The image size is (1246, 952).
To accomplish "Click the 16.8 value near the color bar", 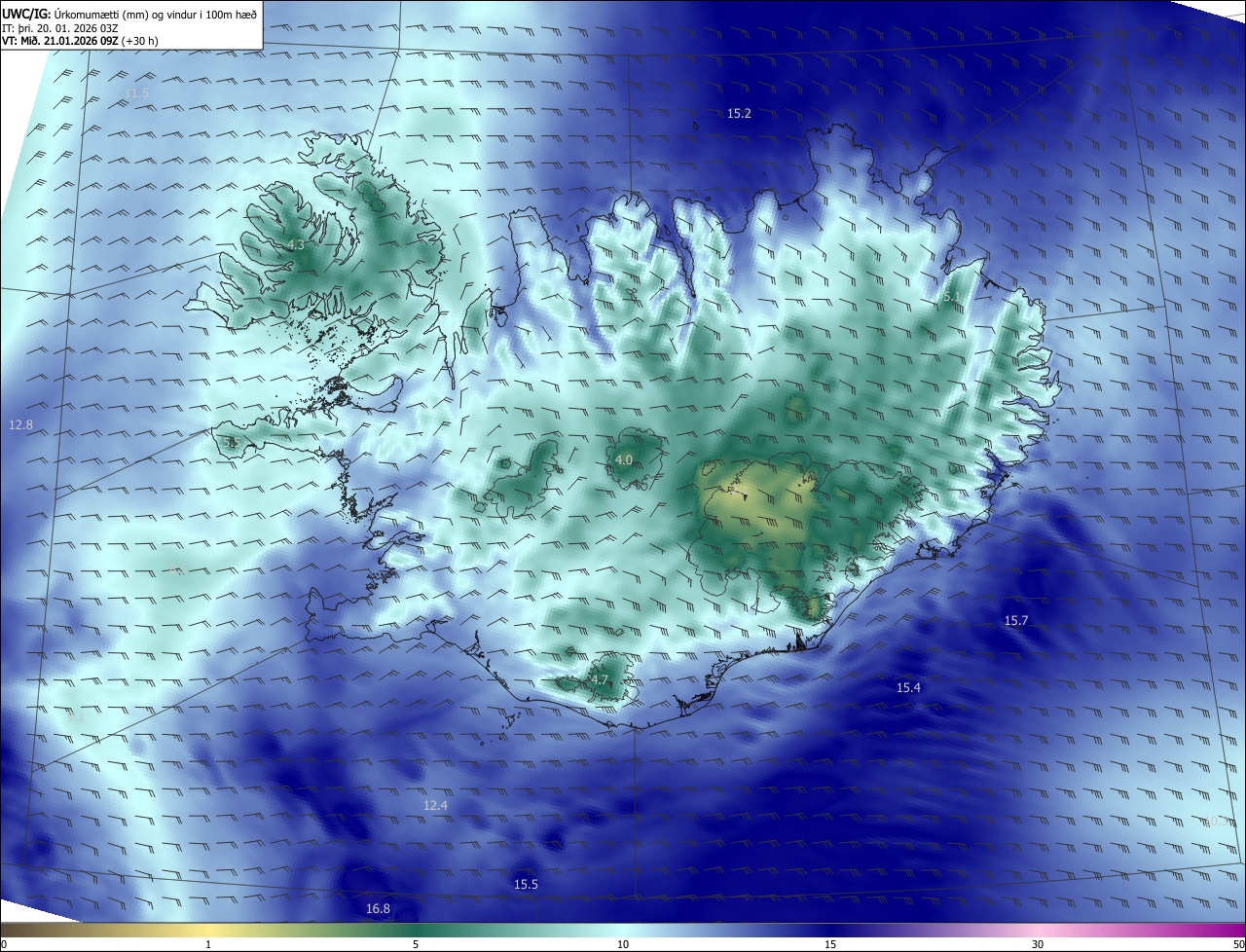I will tap(378, 909).
